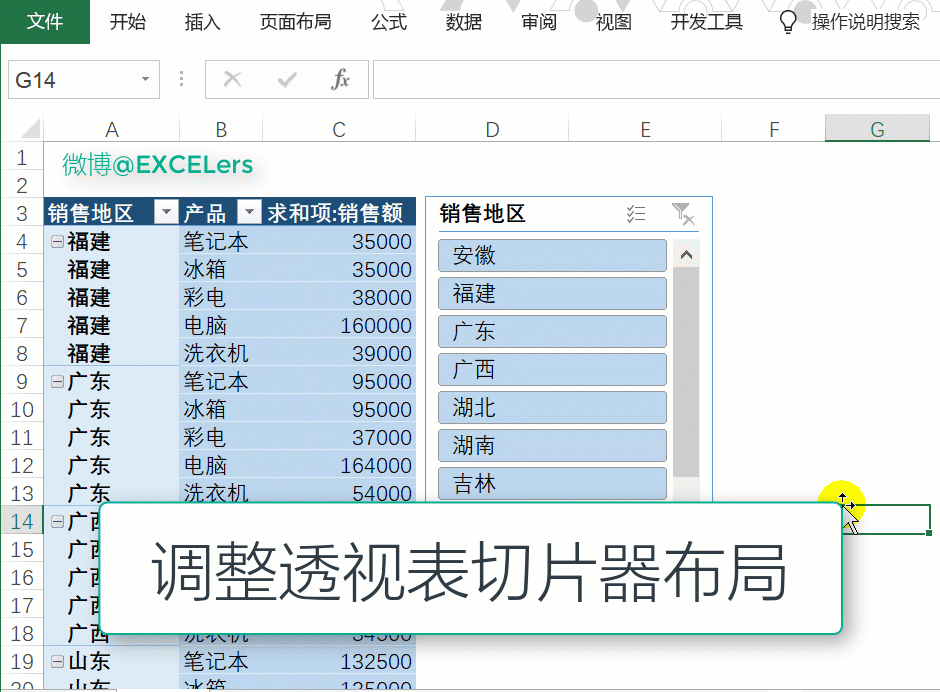Toggle the 吉林 slicer item
This screenshot has height=692, width=940.
(552, 484)
